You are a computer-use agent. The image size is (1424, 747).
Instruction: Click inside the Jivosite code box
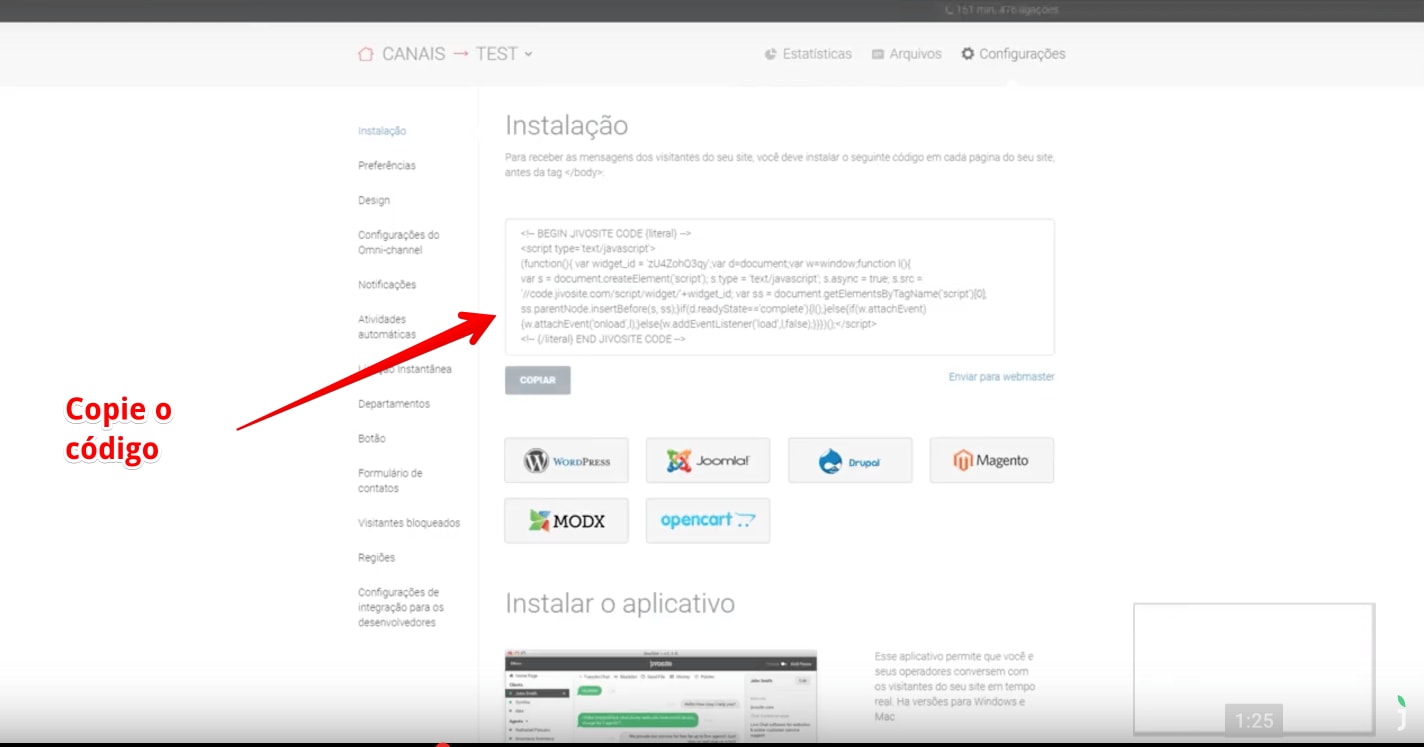tap(780, 287)
